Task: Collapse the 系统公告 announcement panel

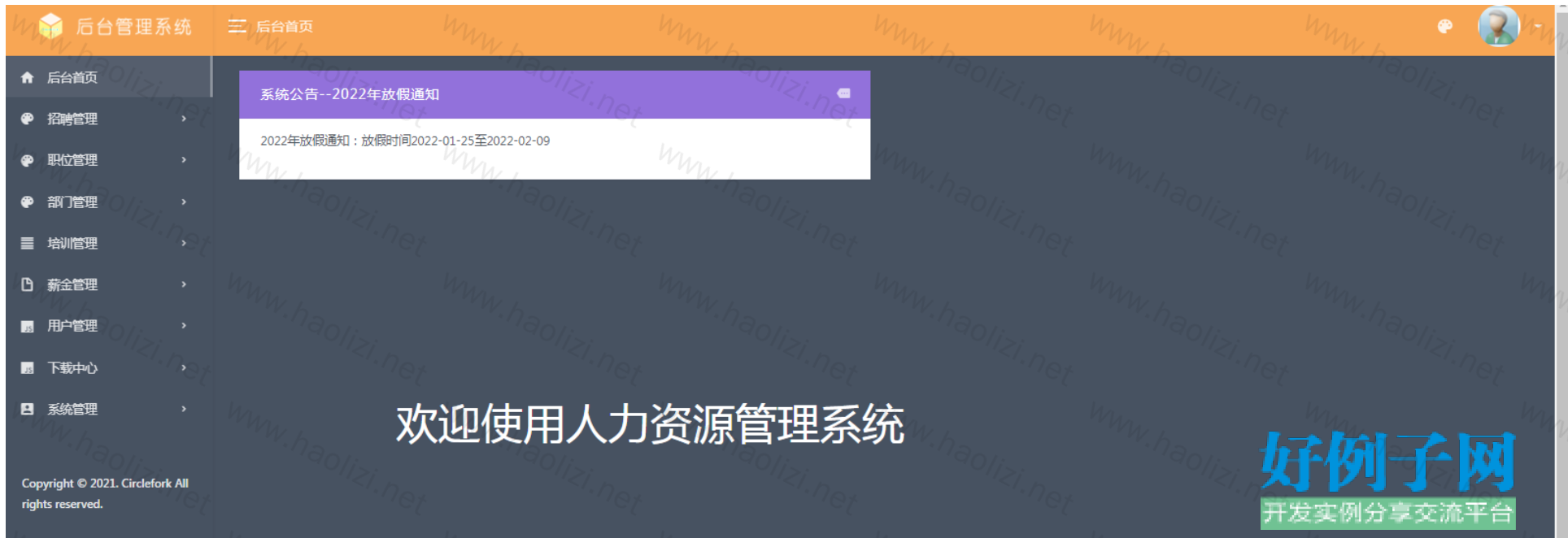Action: coord(843,94)
